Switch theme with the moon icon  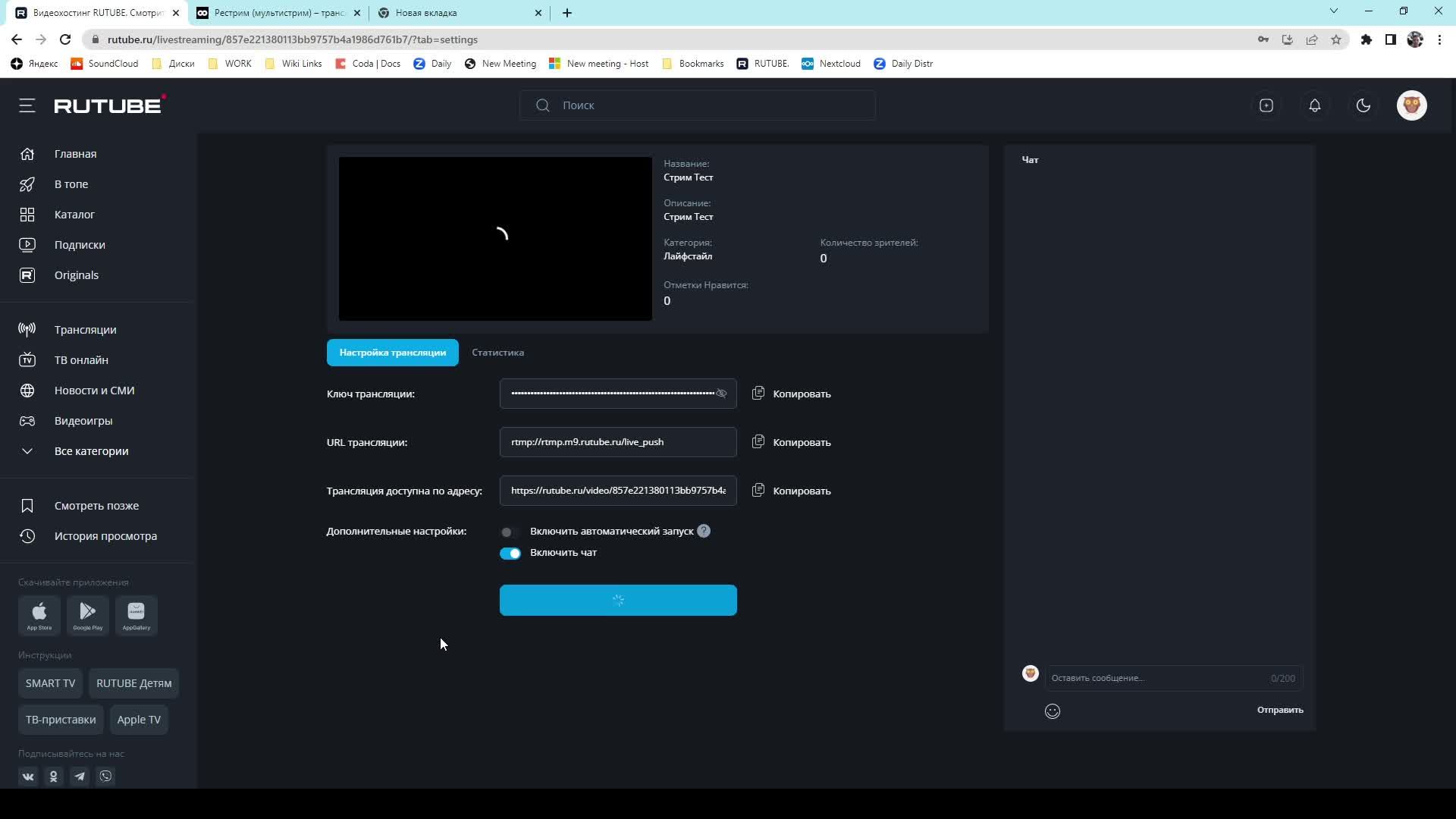(x=1363, y=105)
